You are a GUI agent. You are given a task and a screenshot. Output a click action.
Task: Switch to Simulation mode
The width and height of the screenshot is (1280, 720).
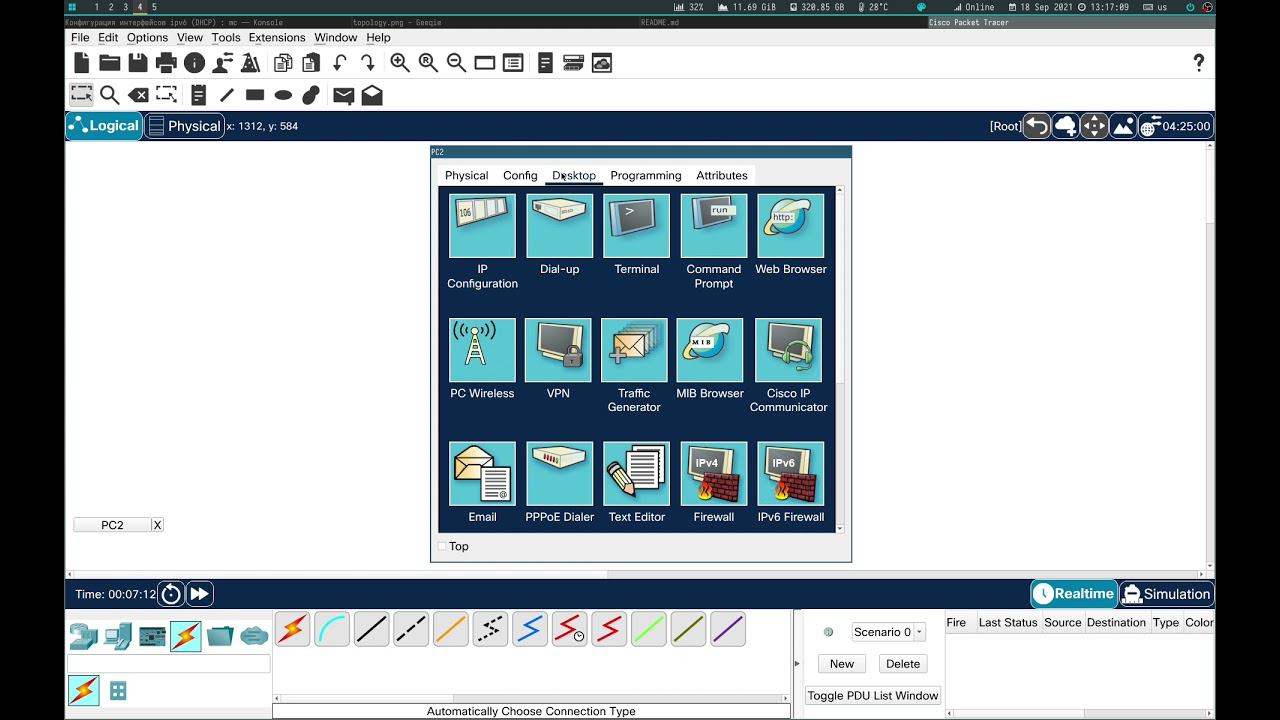coord(1167,594)
